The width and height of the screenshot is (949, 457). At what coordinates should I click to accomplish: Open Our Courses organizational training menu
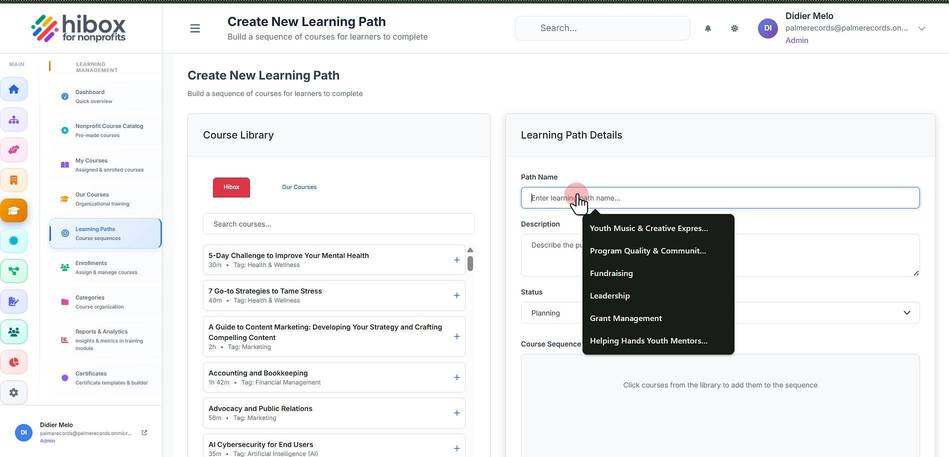pyautogui.click(x=105, y=199)
